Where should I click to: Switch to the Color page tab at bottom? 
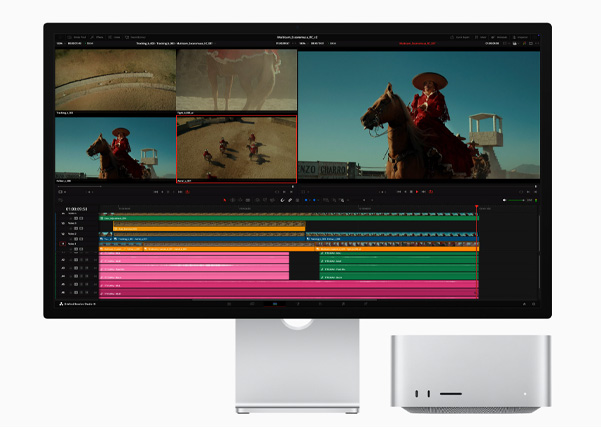coord(320,304)
